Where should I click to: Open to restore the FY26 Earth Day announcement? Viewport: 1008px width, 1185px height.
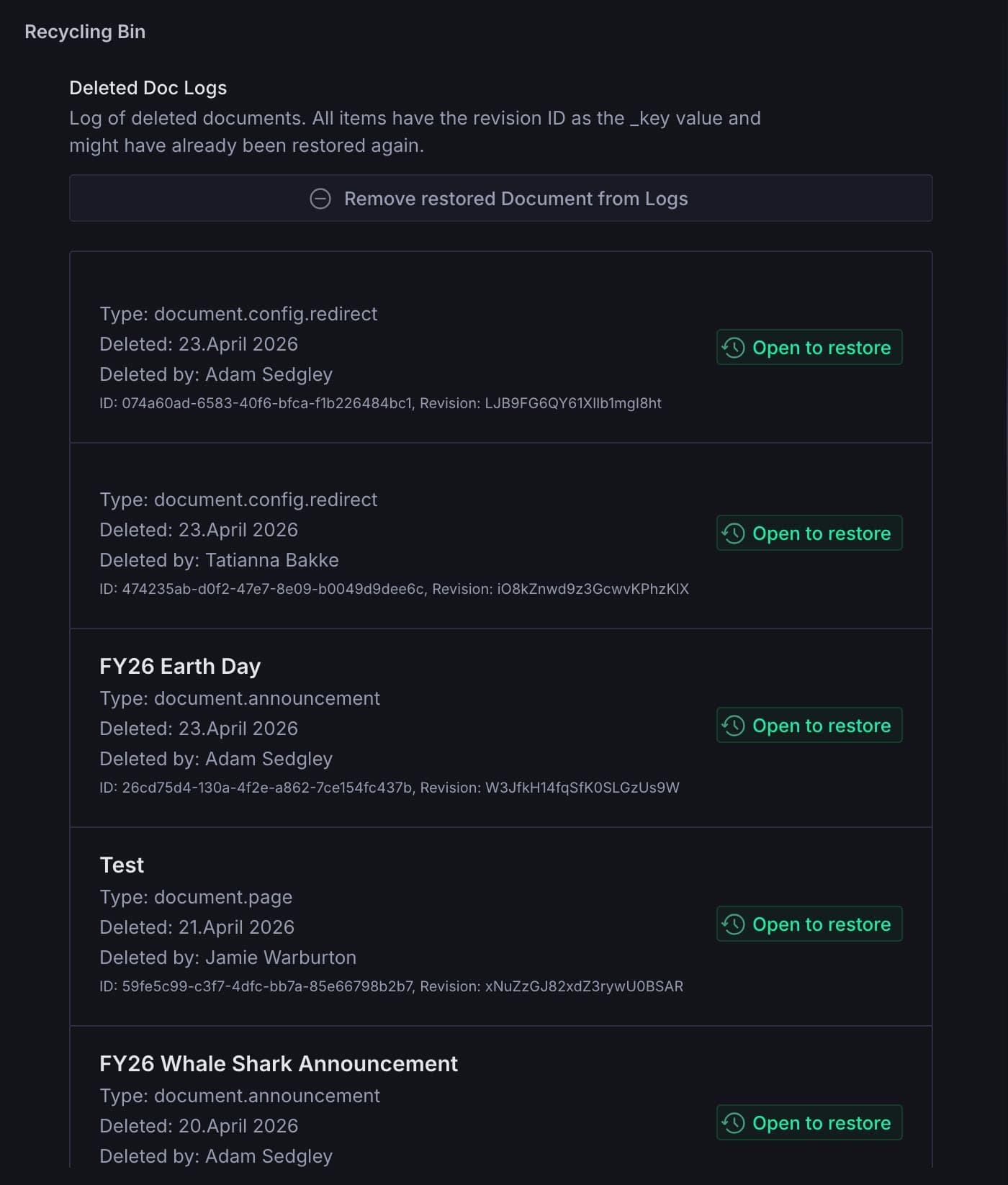pyautogui.click(x=809, y=725)
